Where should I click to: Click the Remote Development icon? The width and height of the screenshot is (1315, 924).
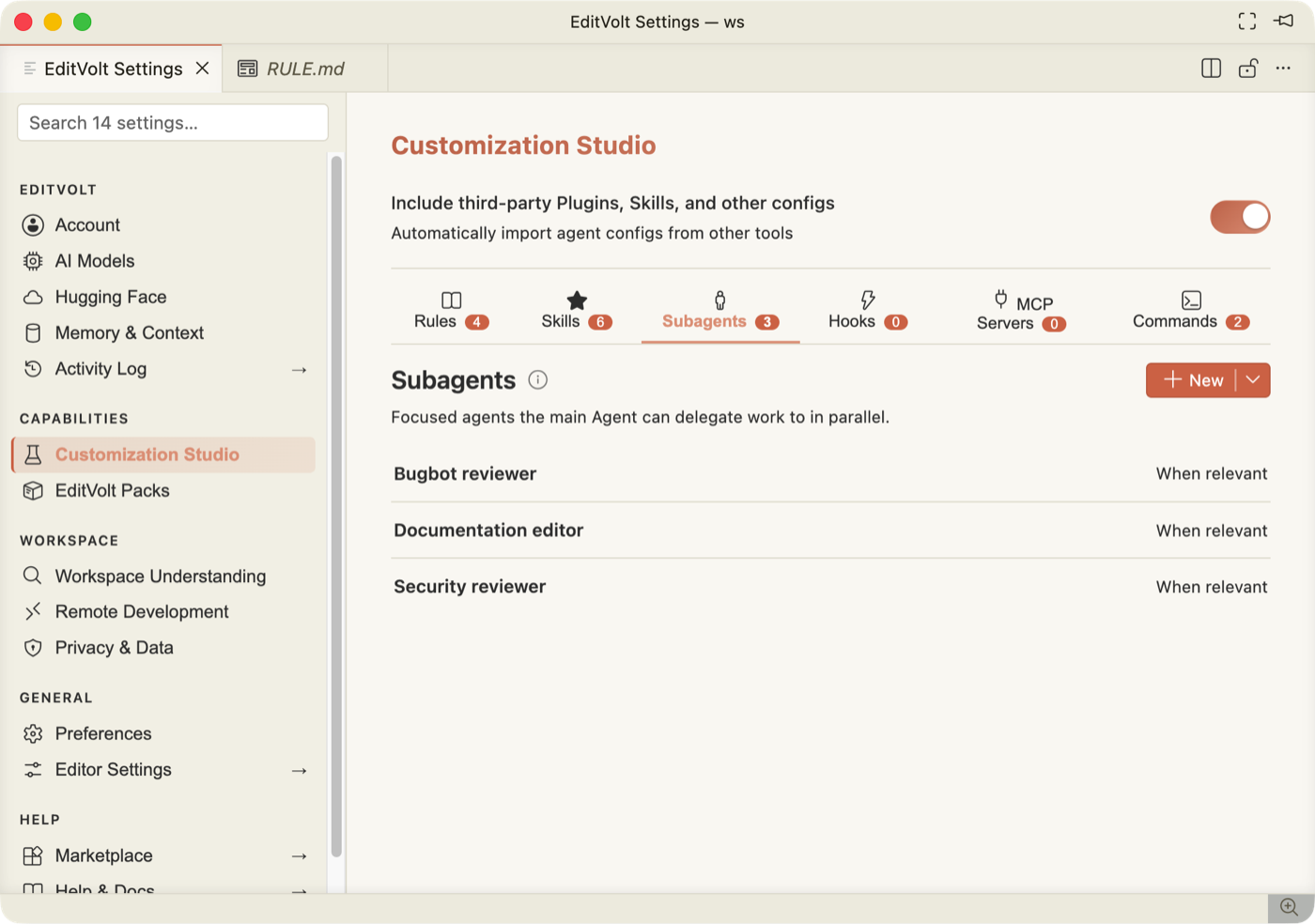[33, 611]
